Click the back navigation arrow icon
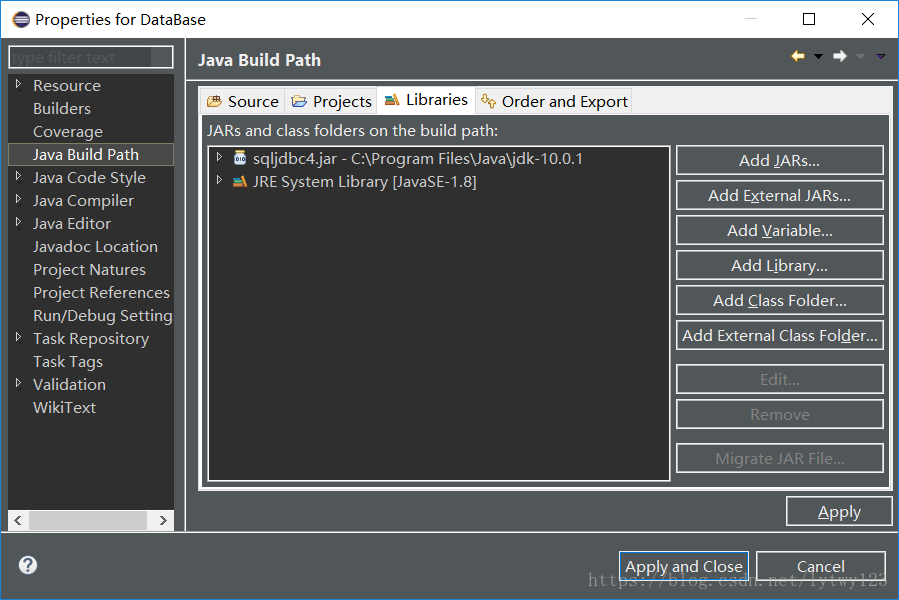Viewport: 899px width, 600px height. (797, 57)
